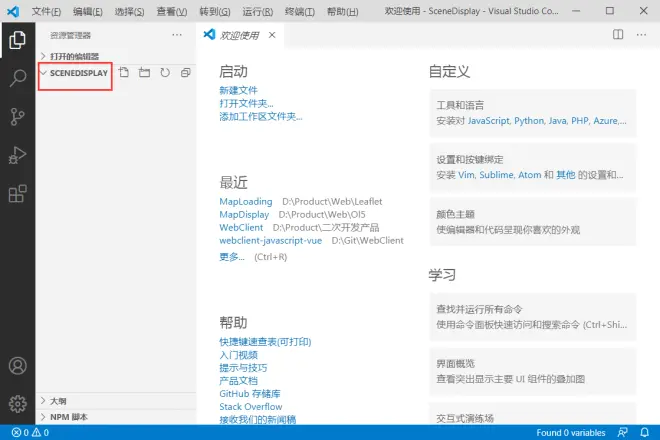The height and width of the screenshot is (440, 660).
Task: Open the 文件(F) menu
Action: 46,11
